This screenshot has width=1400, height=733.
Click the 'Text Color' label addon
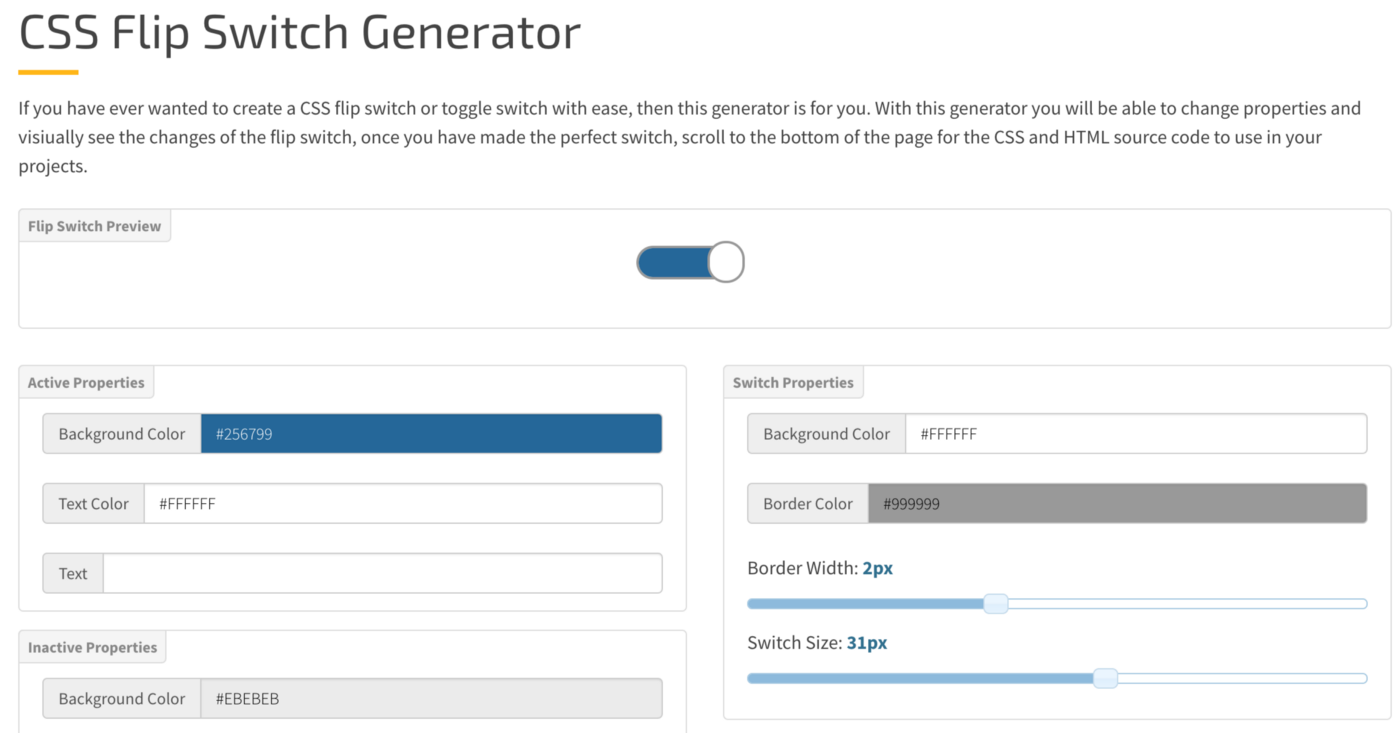[x=94, y=504]
